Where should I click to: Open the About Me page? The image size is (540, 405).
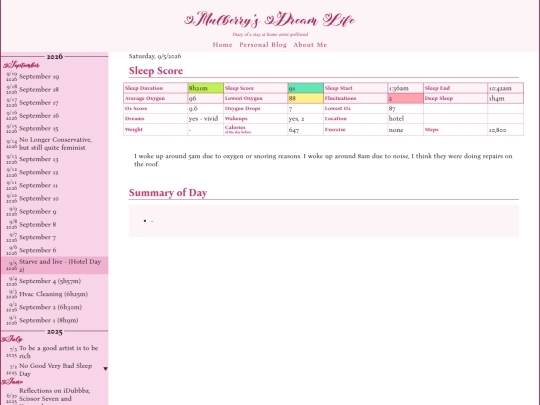coord(310,45)
